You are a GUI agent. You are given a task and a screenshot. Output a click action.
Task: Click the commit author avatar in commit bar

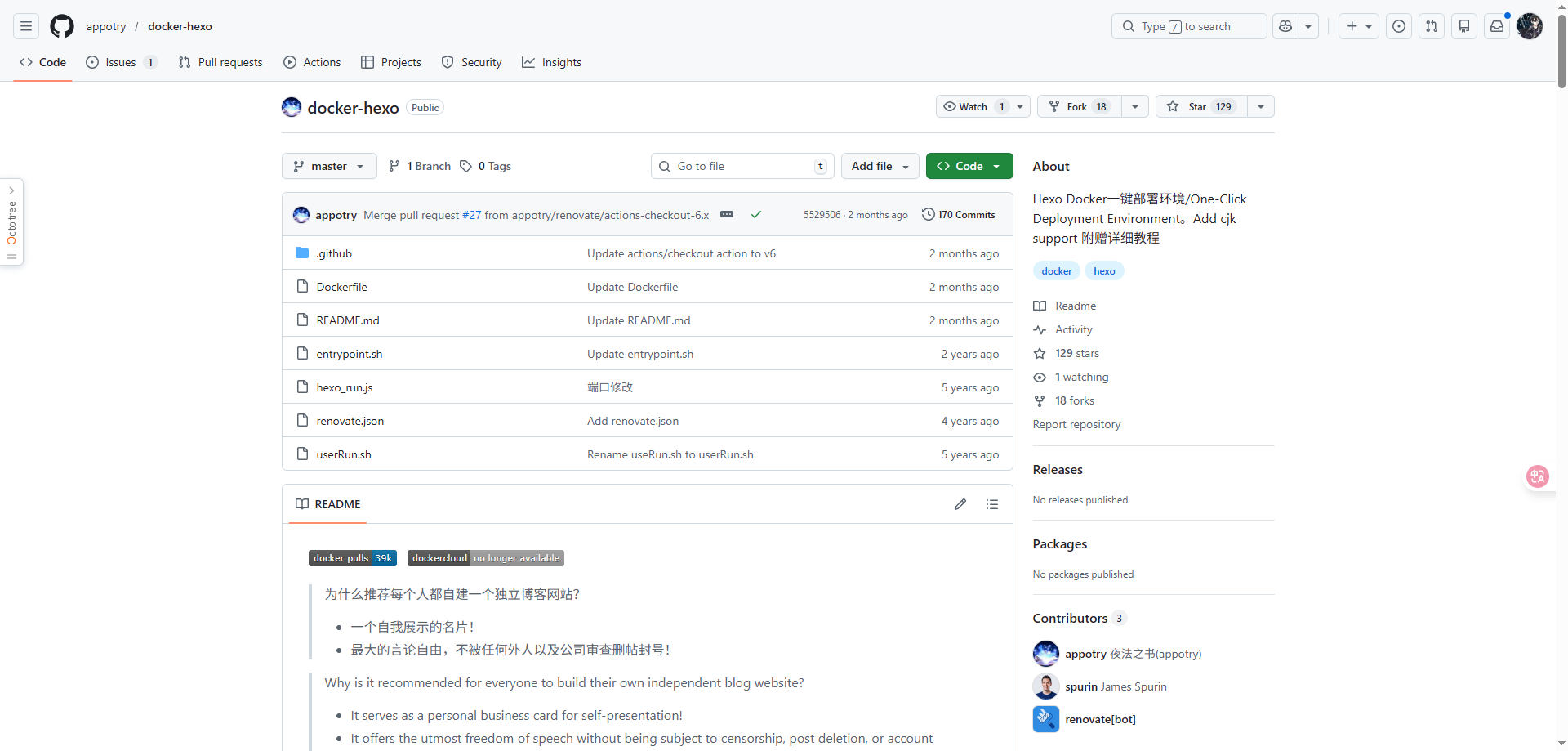tap(301, 215)
